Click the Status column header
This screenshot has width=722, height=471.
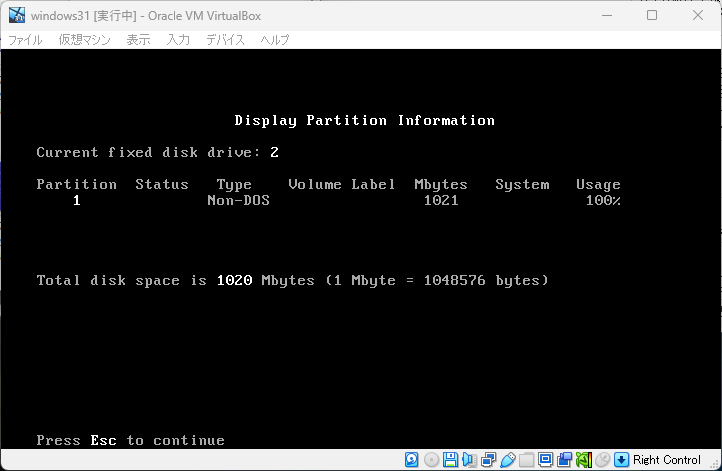[162, 184]
